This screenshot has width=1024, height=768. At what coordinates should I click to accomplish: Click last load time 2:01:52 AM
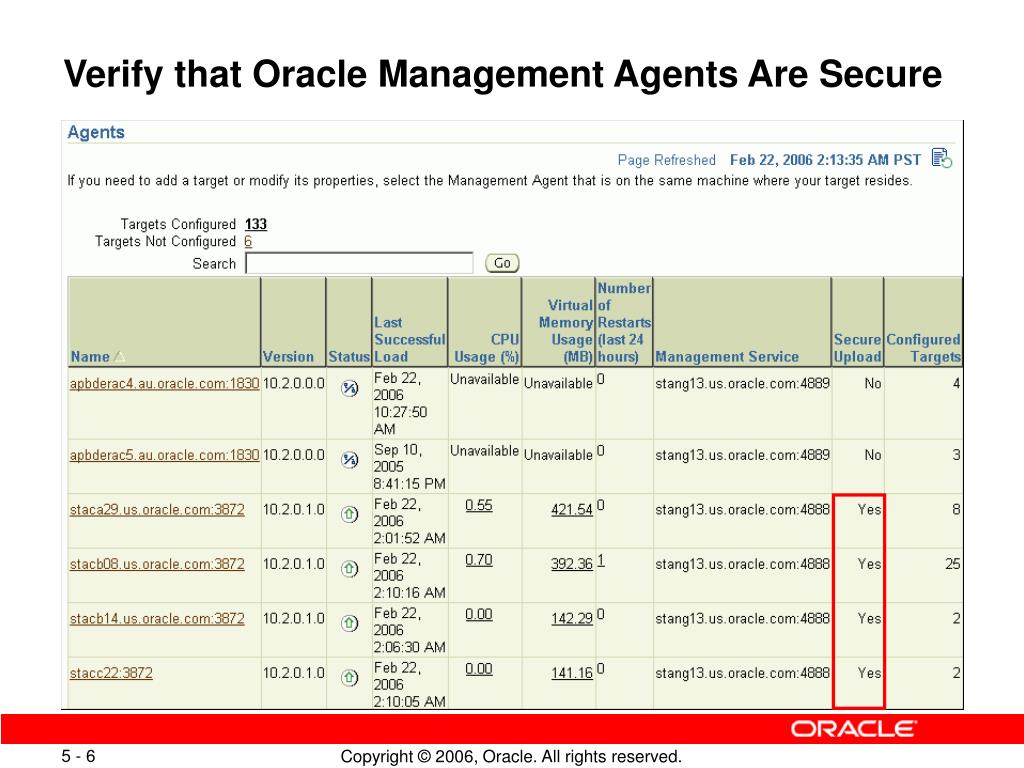[x=409, y=538]
